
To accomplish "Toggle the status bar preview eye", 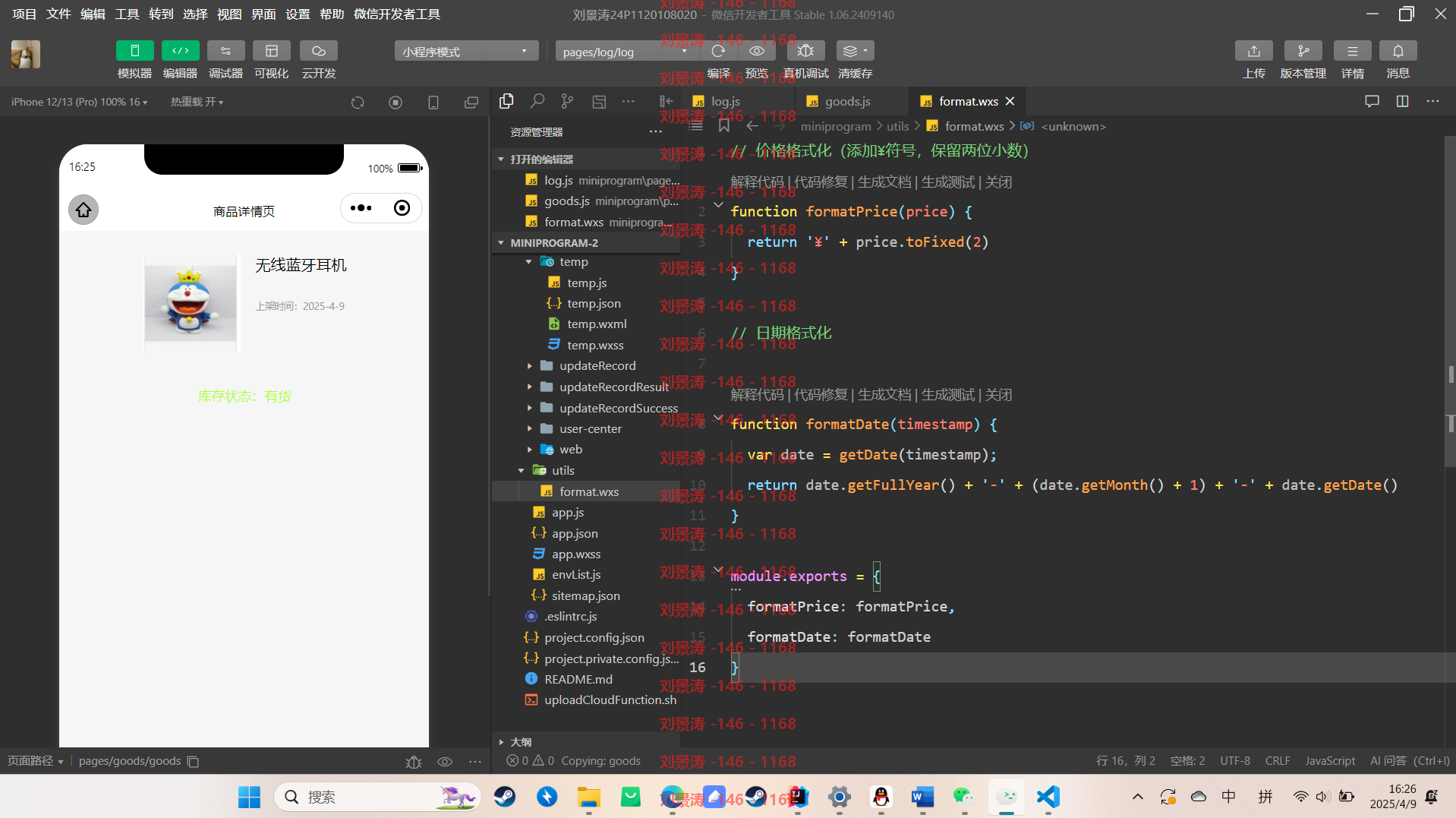I will click(445, 761).
